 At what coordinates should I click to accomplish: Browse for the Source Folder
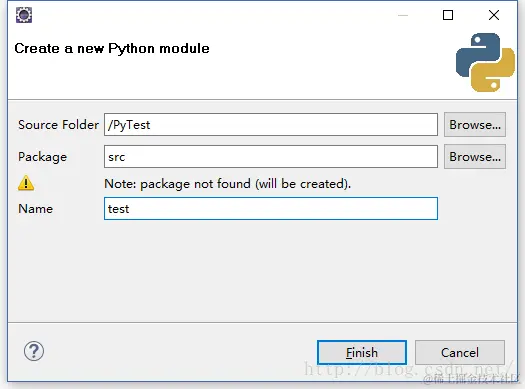(475, 125)
